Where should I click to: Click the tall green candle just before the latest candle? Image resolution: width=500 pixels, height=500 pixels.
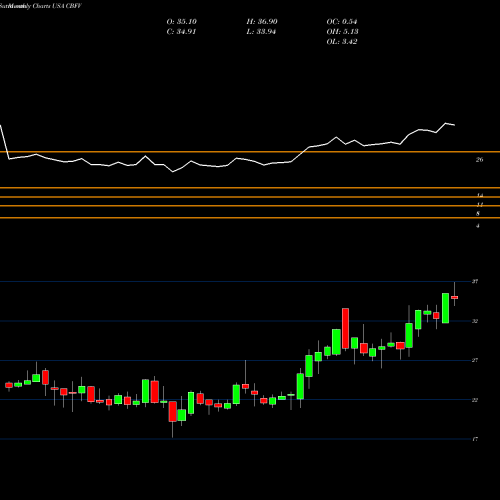click(x=445, y=308)
